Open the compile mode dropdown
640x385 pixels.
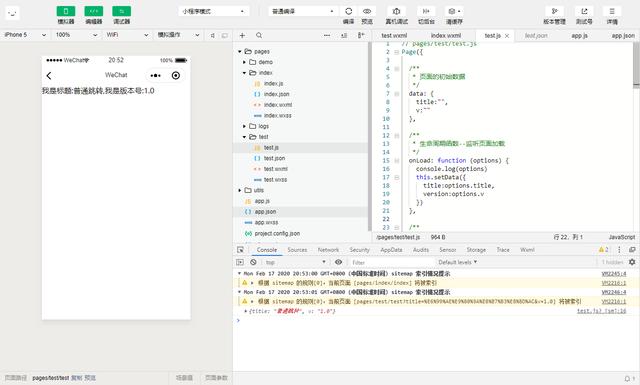coord(303,11)
